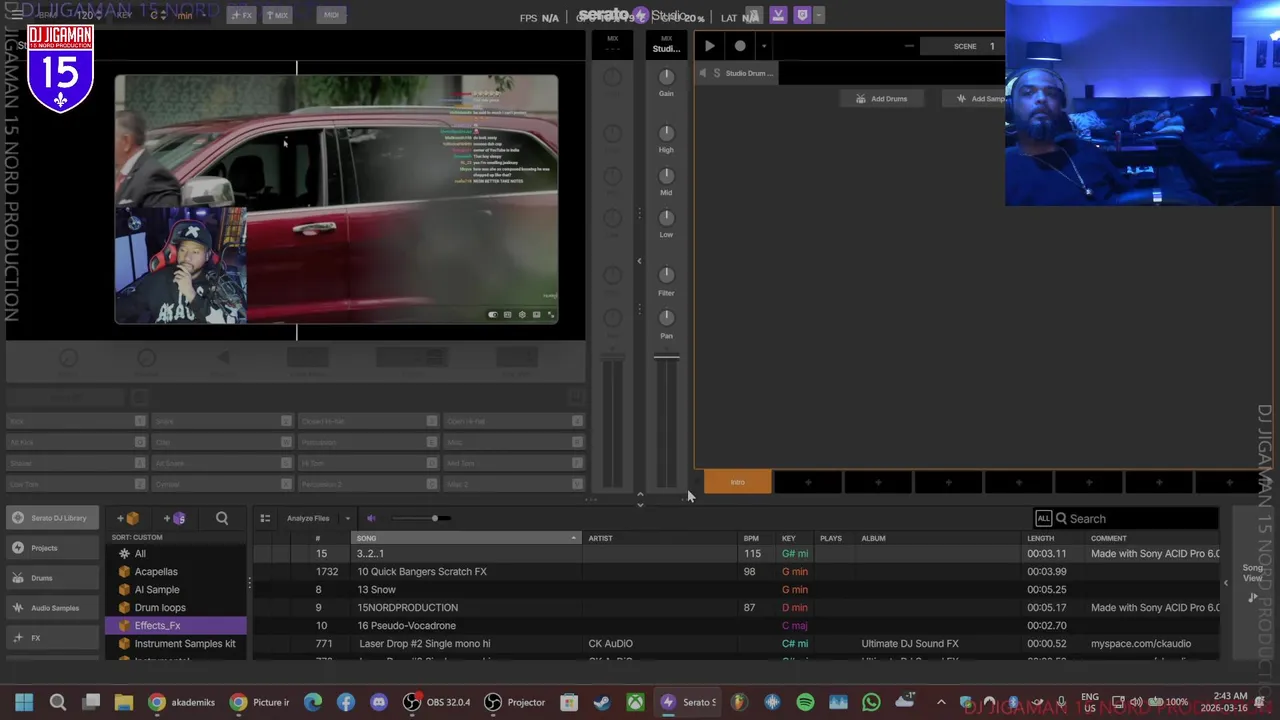
Task: Select the '13 Snow' song row
Action: click(735, 590)
